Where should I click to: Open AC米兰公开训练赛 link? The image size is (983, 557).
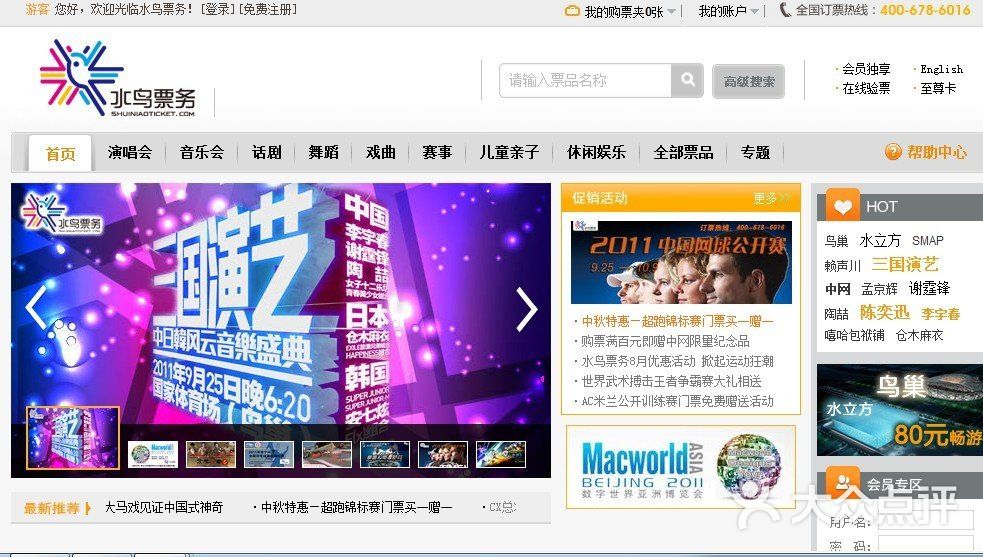point(677,401)
